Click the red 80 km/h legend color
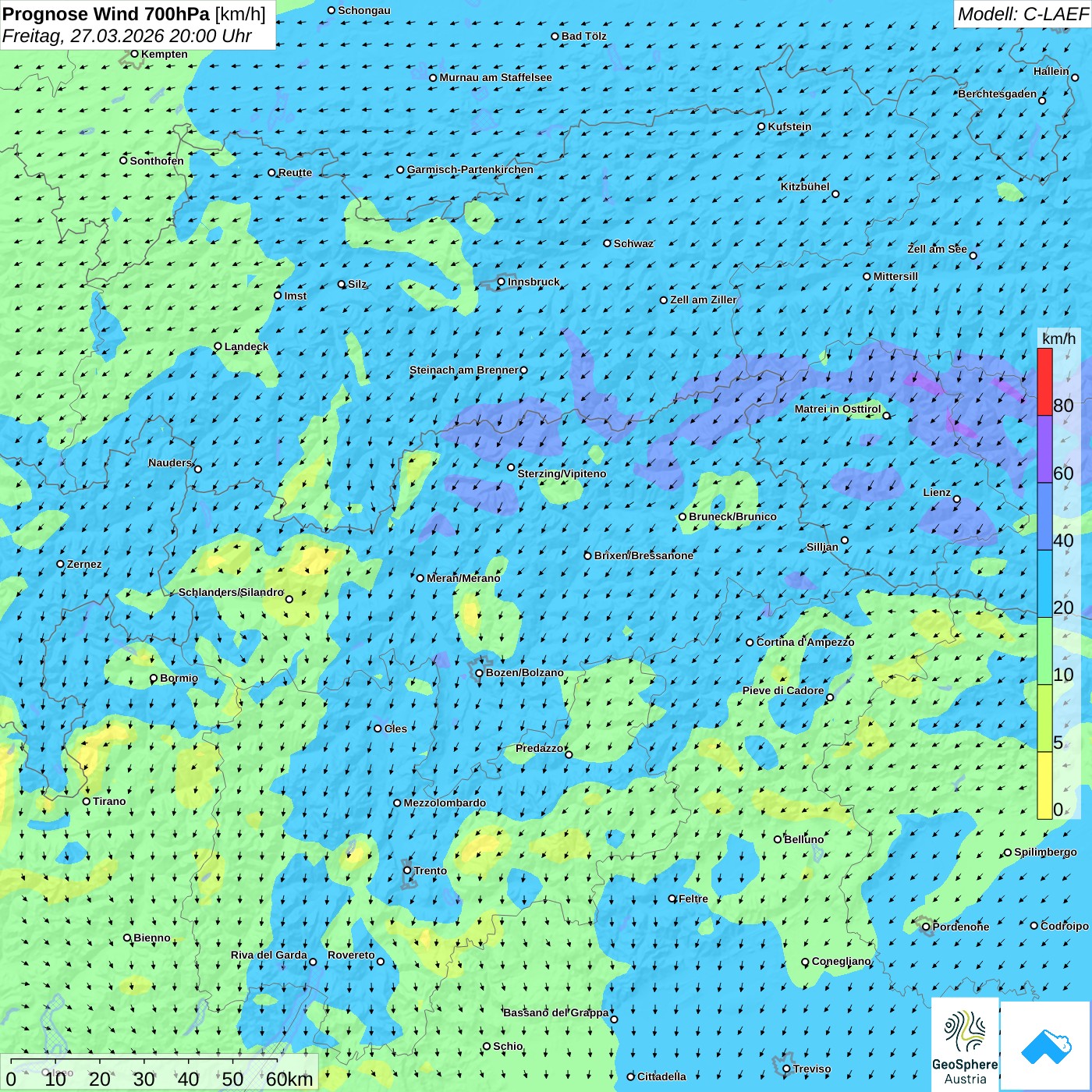The width and height of the screenshot is (1092, 1092). (1044, 381)
